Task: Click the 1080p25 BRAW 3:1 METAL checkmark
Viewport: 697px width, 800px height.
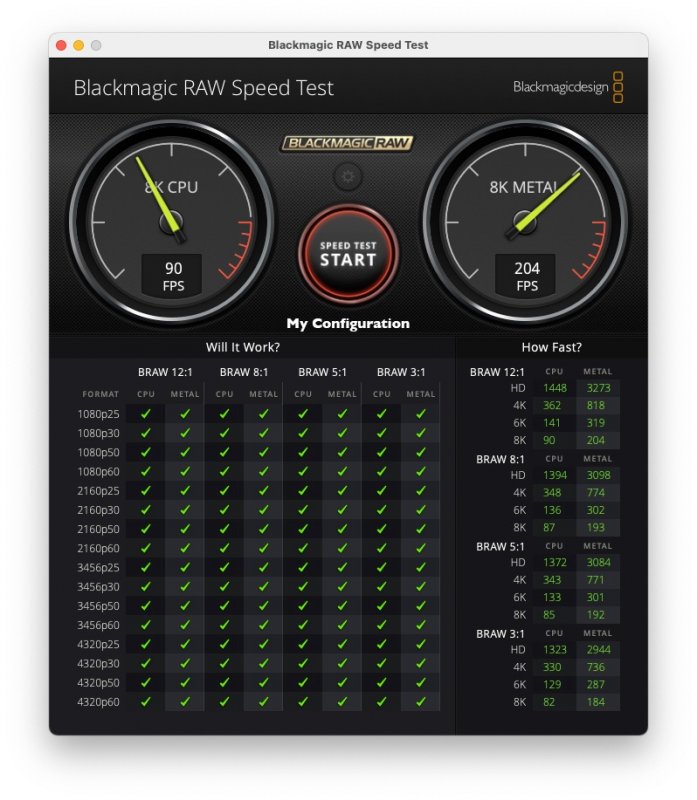Action: pyautogui.click(x=421, y=414)
